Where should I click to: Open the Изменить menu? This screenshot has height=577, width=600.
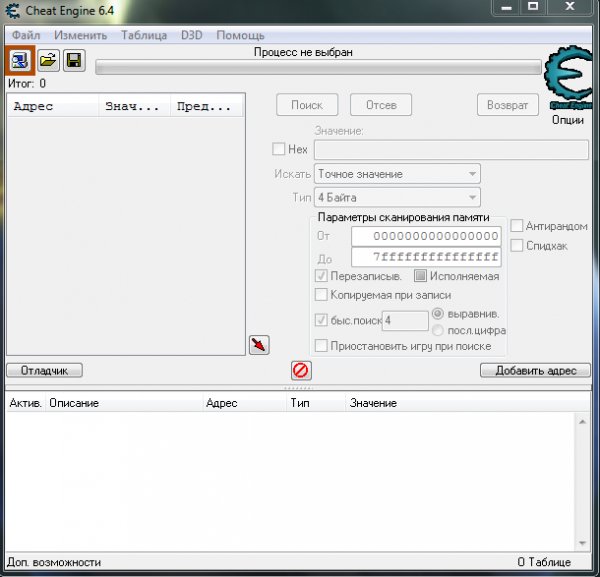pyautogui.click(x=80, y=35)
